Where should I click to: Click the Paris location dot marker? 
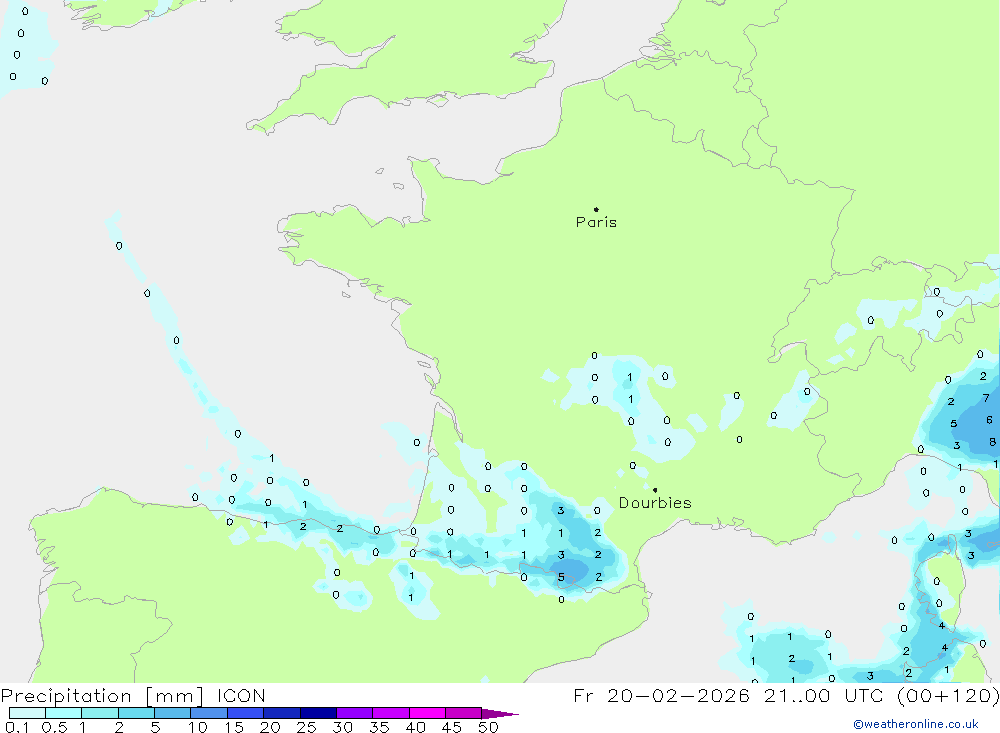click(x=596, y=209)
